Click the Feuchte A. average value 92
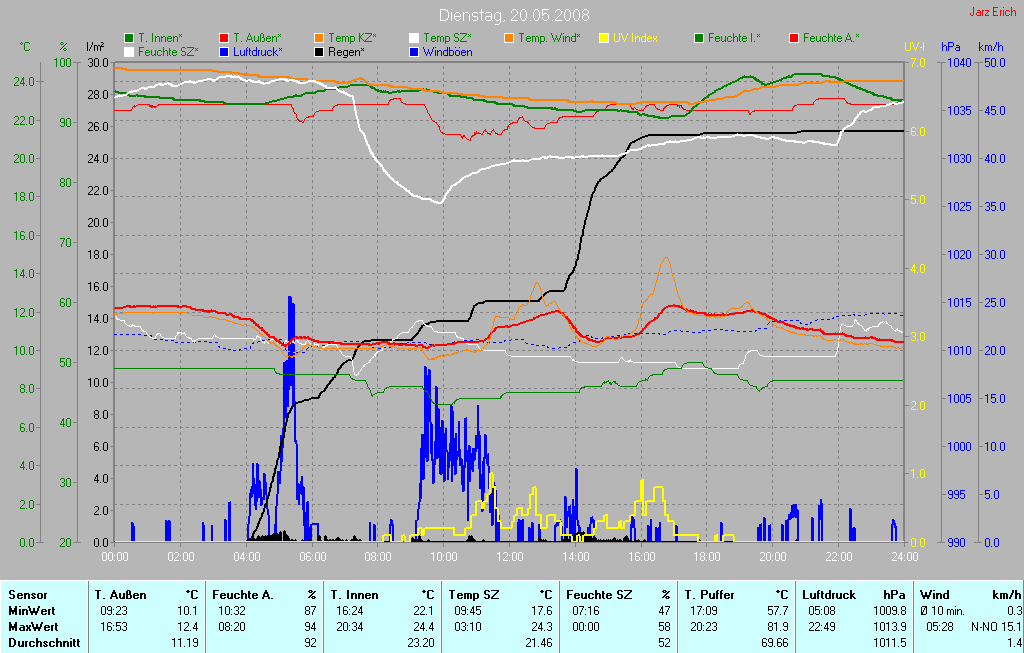 310,643
